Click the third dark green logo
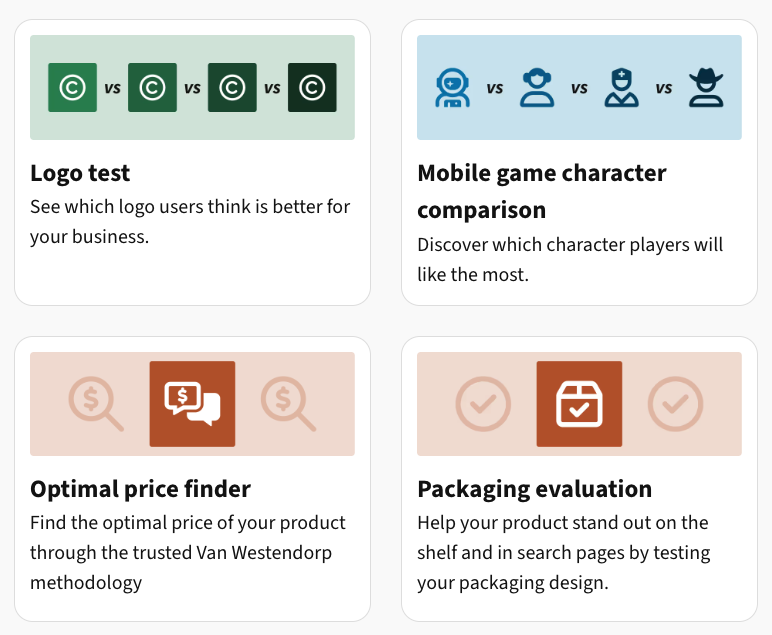Image resolution: width=772 pixels, height=635 pixels. tap(232, 88)
